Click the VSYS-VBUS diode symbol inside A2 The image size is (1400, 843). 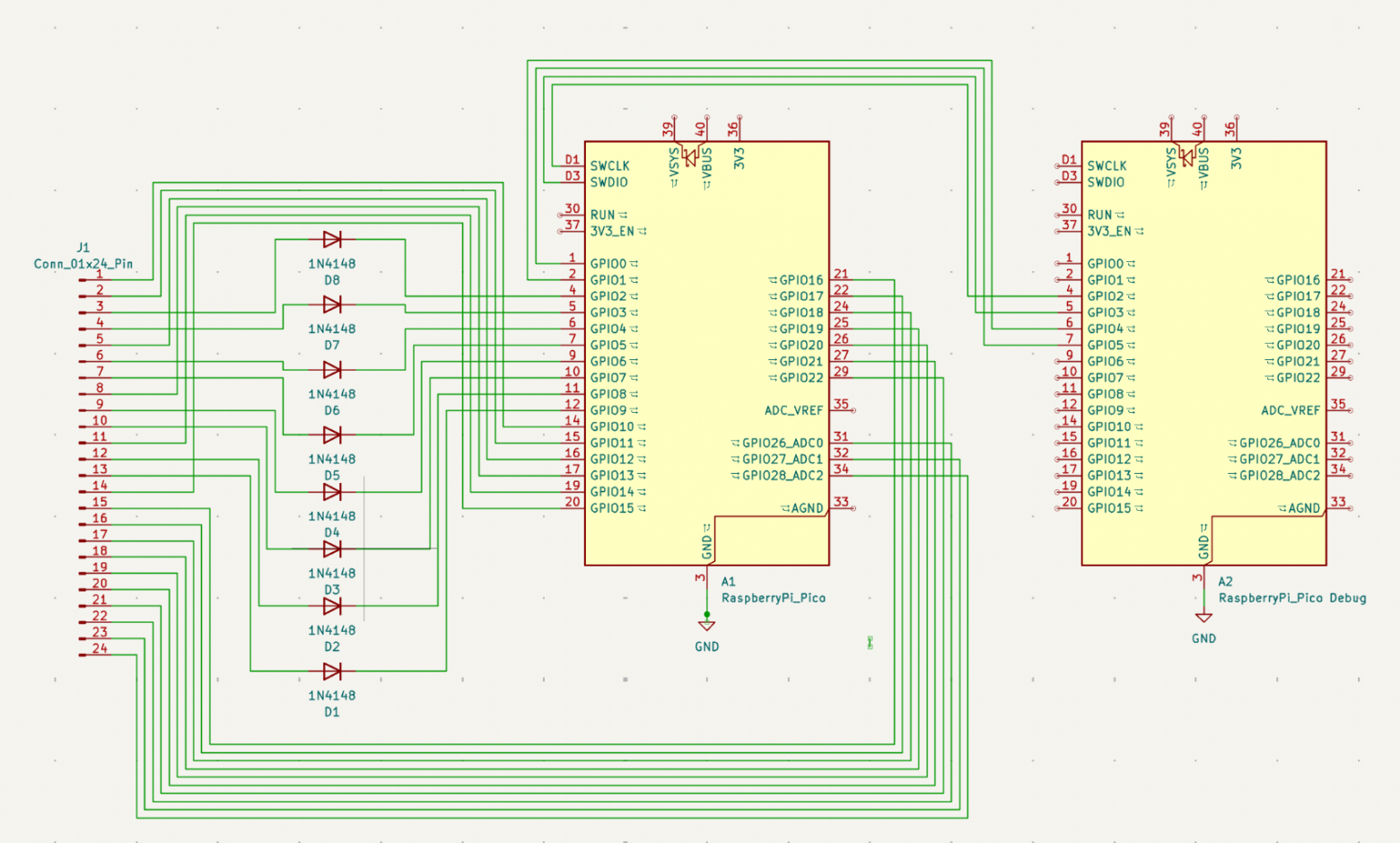[x=1187, y=157]
